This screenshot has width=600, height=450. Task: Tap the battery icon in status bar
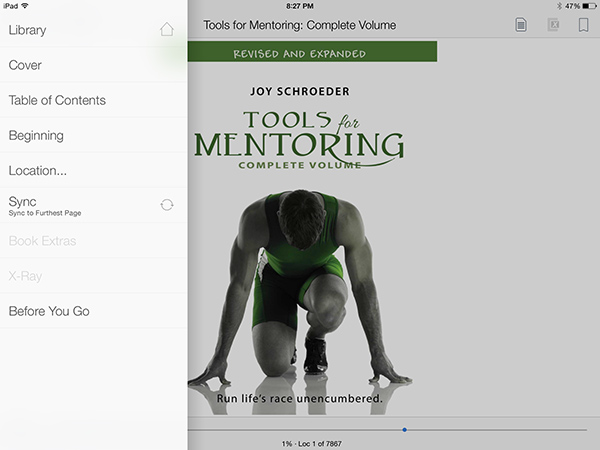[589, 6]
